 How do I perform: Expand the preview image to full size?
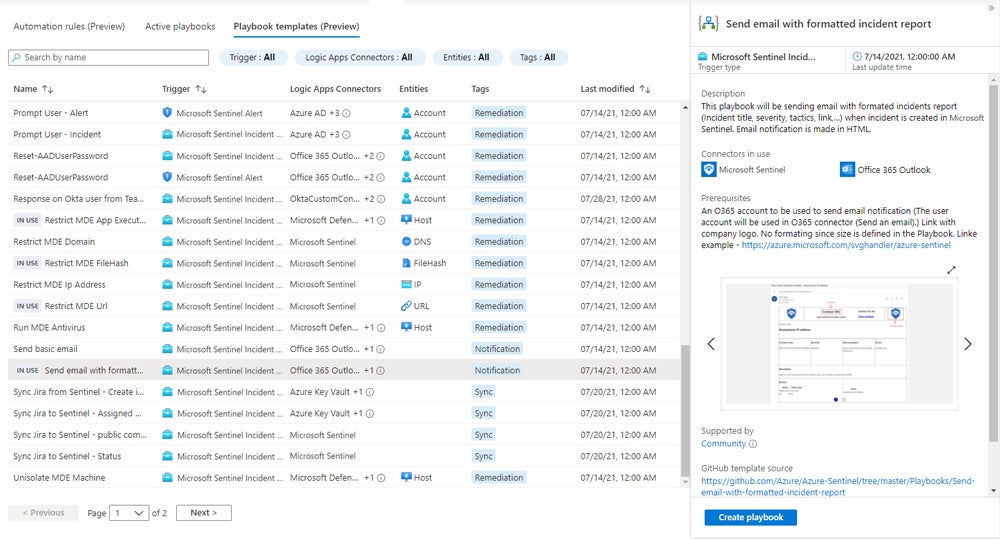(951, 270)
